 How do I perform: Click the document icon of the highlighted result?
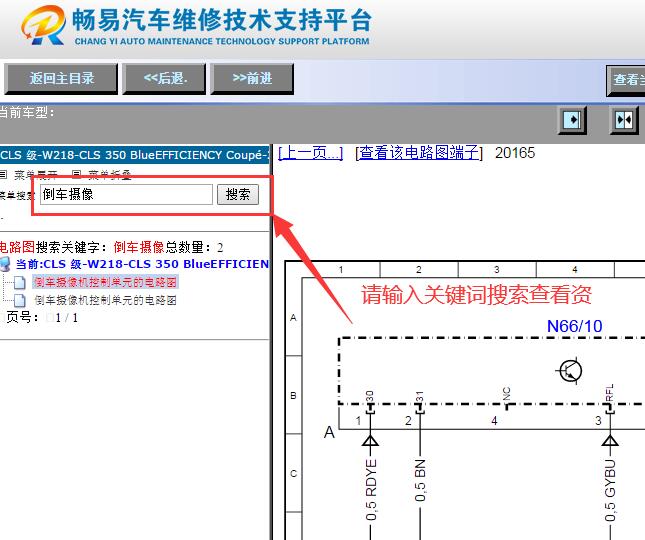pyautogui.click(x=20, y=283)
